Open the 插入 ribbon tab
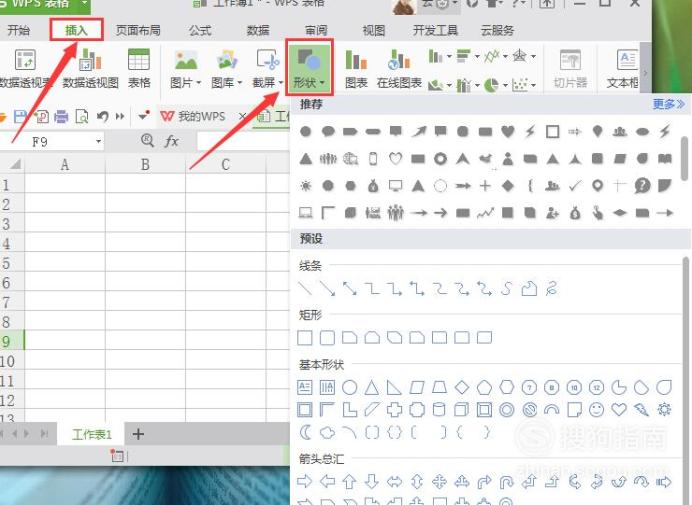This screenshot has width=692, height=505. click(76, 30)
